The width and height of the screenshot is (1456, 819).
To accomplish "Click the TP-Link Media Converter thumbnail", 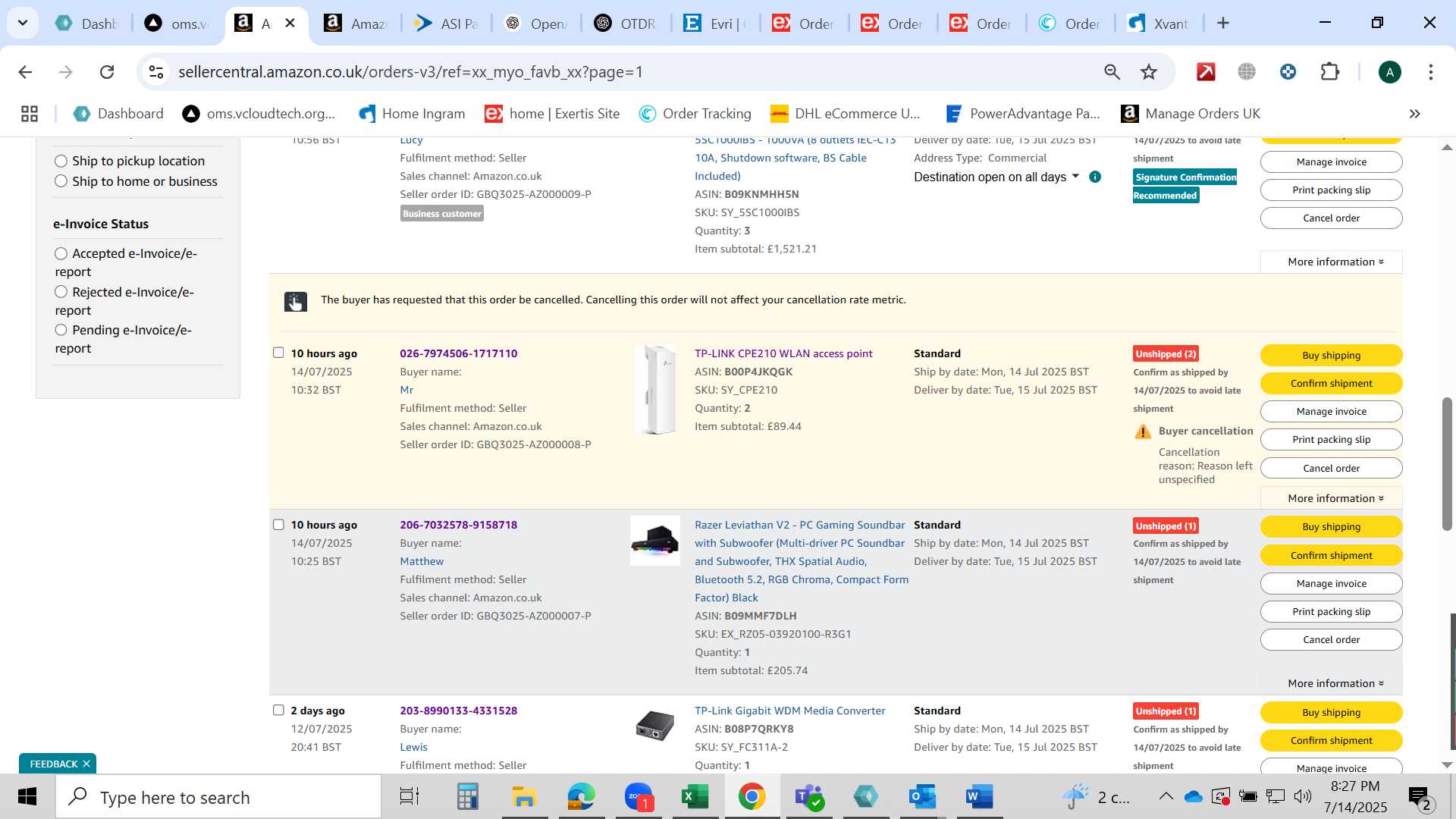I will [x=655, y=726].
